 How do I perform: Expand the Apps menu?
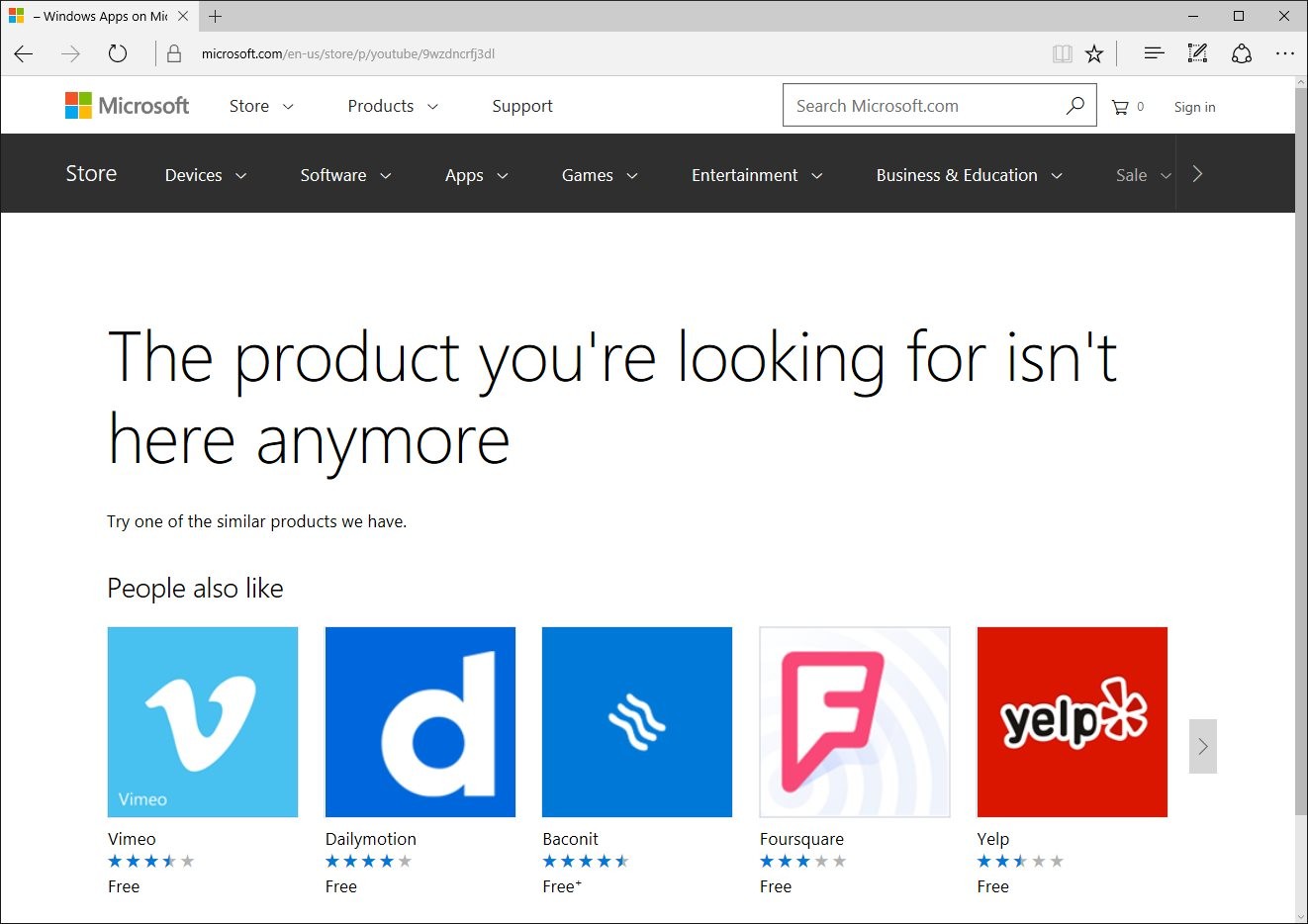coord(477,175)
